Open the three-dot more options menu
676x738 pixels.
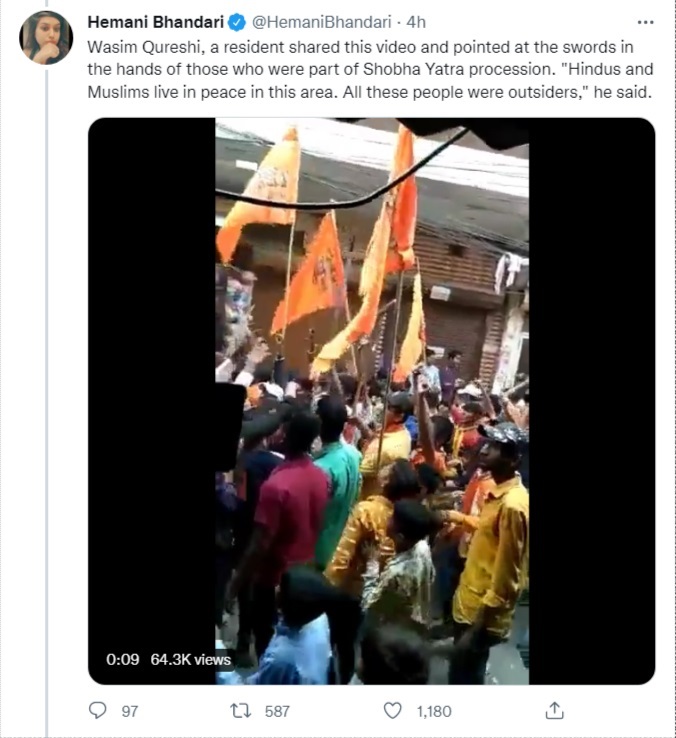[x=645, y=22]
